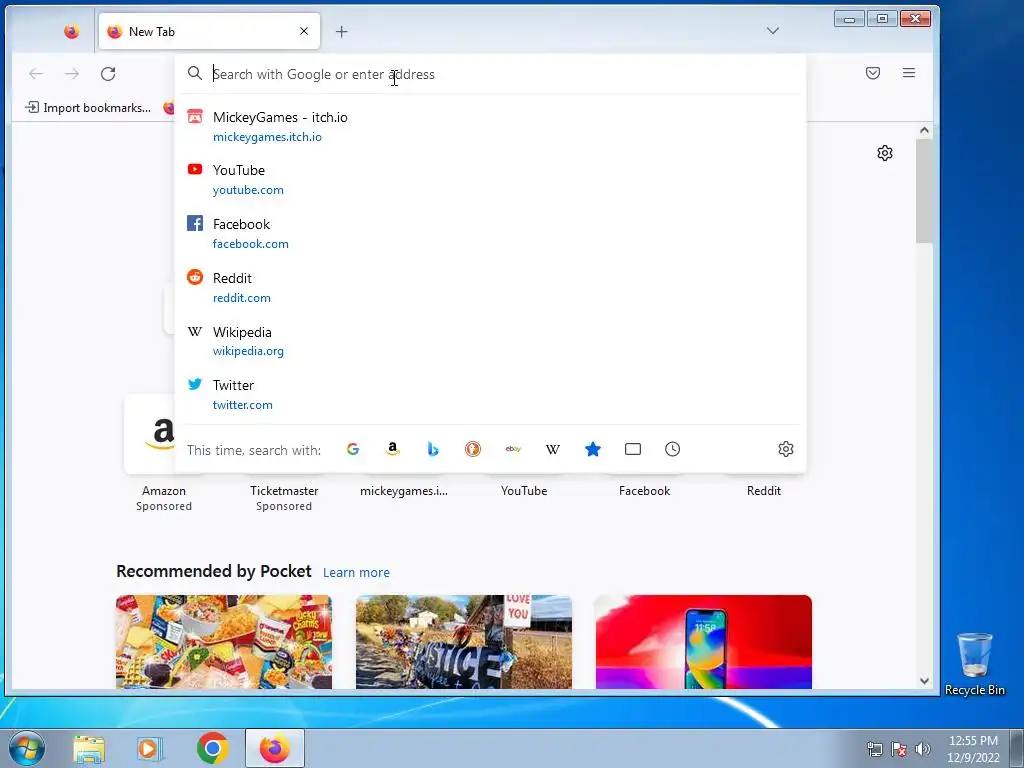Open MickeyGames - itch.io suggestion
The image size is (1024, 768).
coord(490,126)
